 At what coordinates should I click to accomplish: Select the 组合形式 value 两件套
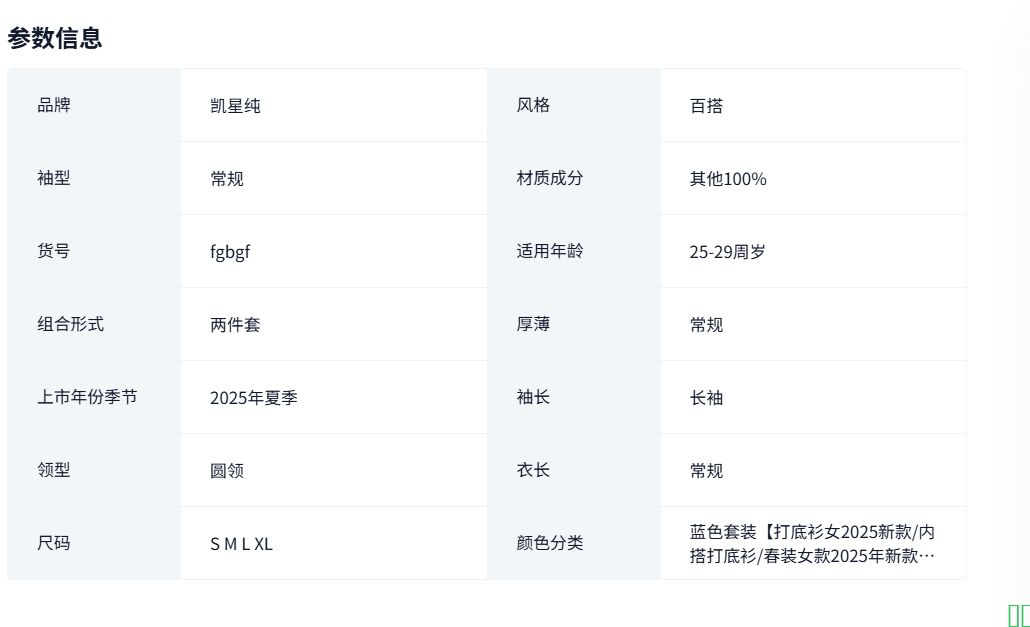(235, 325)
